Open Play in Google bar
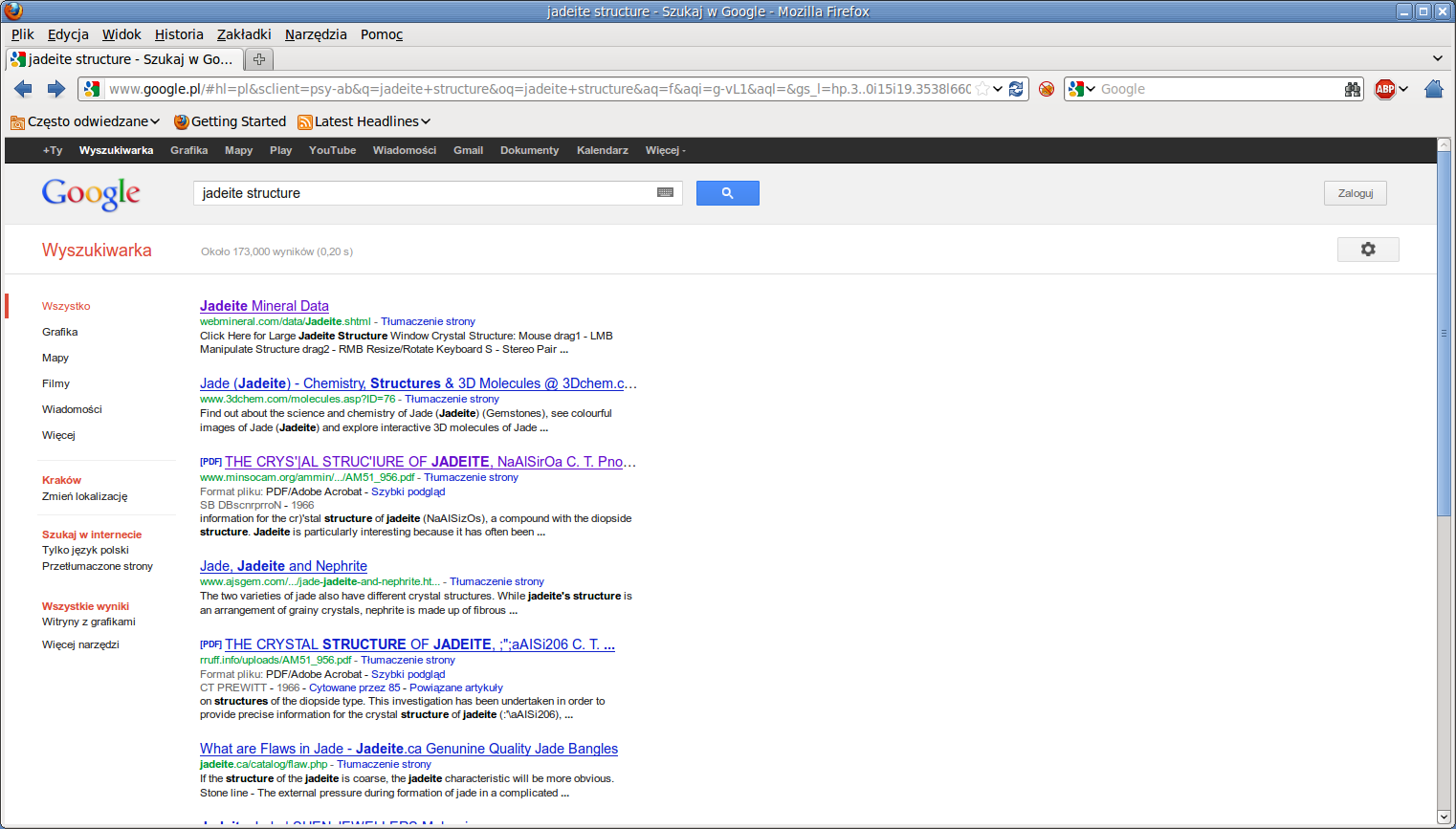1456x829 pixels. pyautogui.click(x=281, y=150)
